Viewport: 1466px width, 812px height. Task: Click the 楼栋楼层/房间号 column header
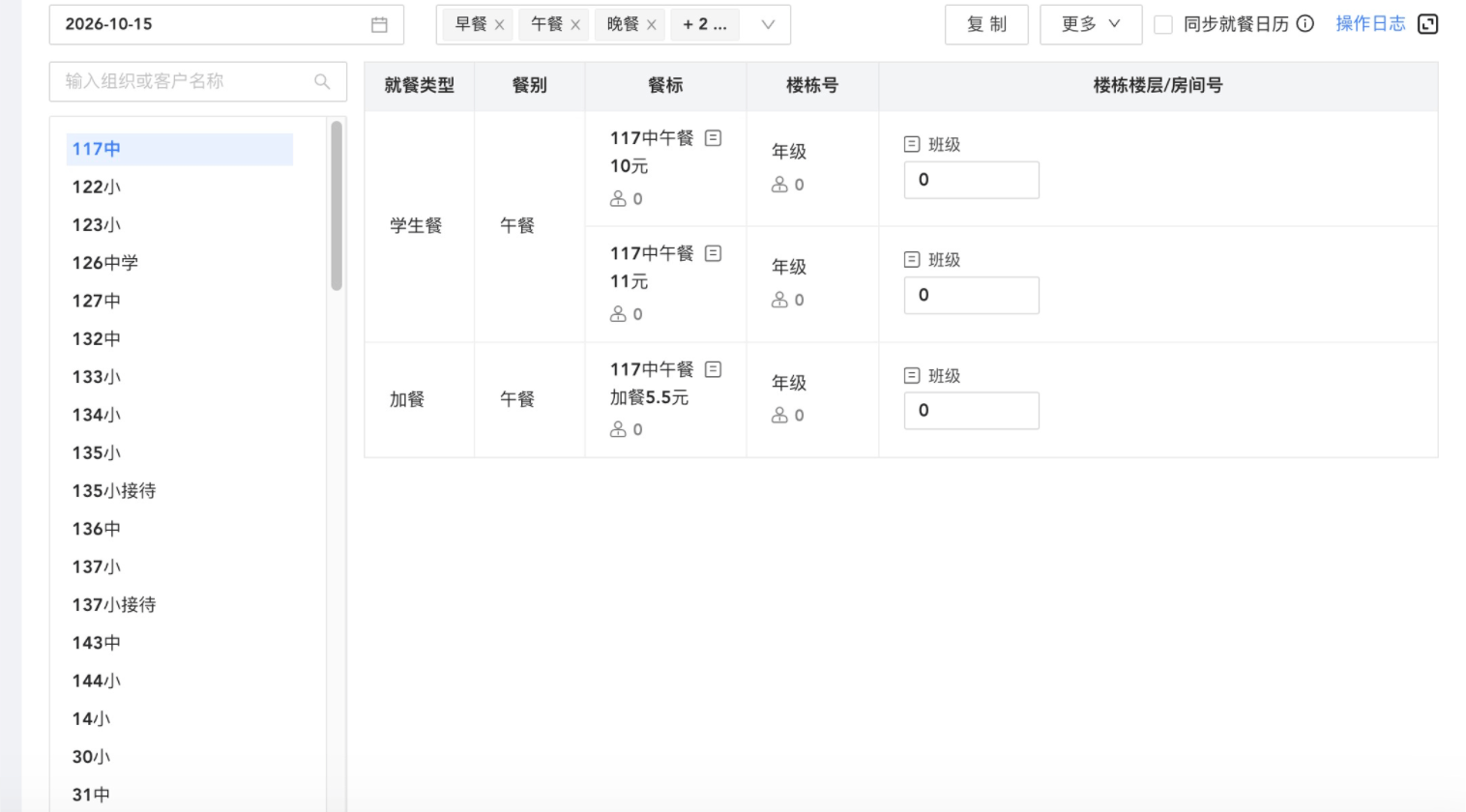(x=1158, y=86)
